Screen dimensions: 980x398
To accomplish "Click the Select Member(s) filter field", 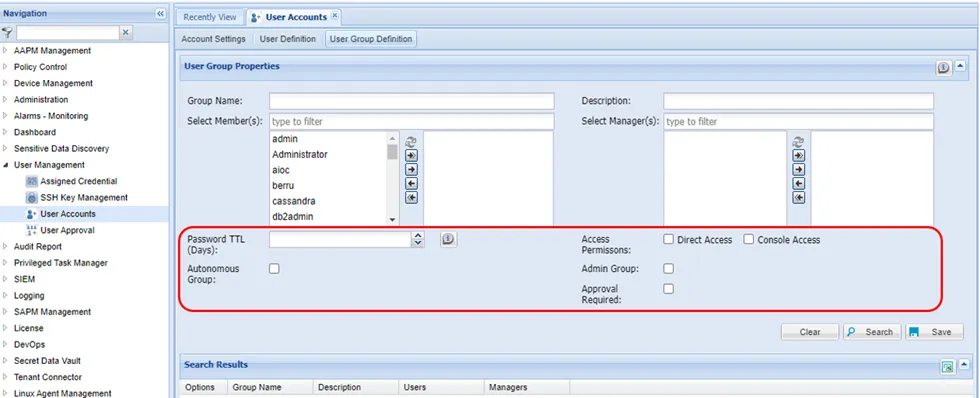I will [412, 121].
